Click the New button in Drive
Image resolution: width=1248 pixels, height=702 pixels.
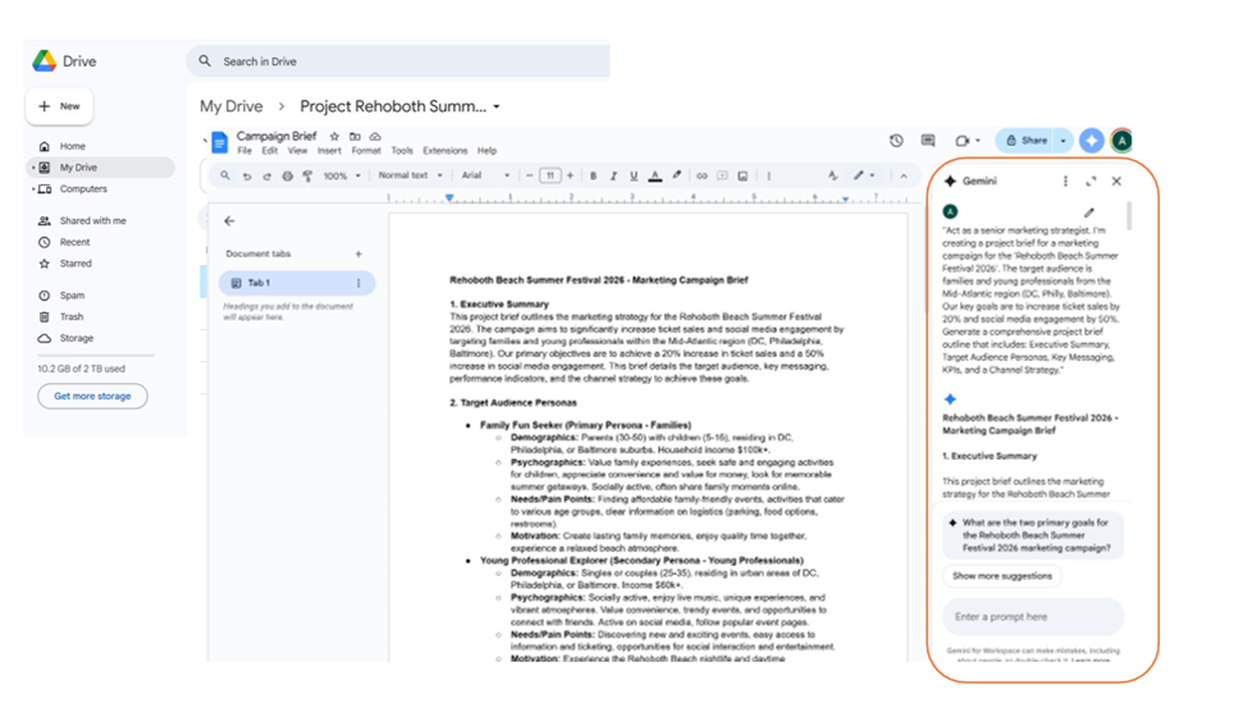(x=59, y=106)
